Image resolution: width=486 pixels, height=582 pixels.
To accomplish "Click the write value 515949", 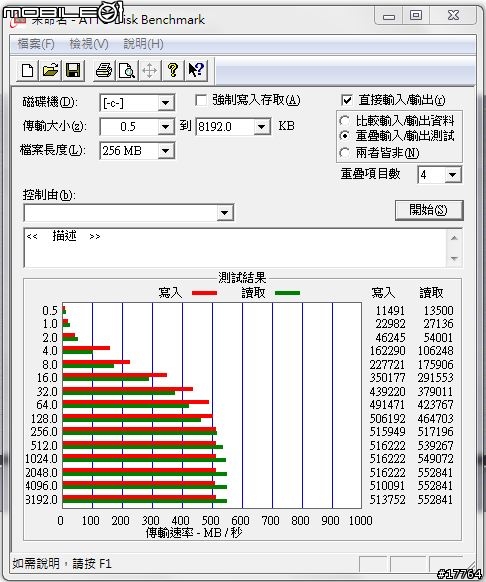I will click(x=387, y=432).
